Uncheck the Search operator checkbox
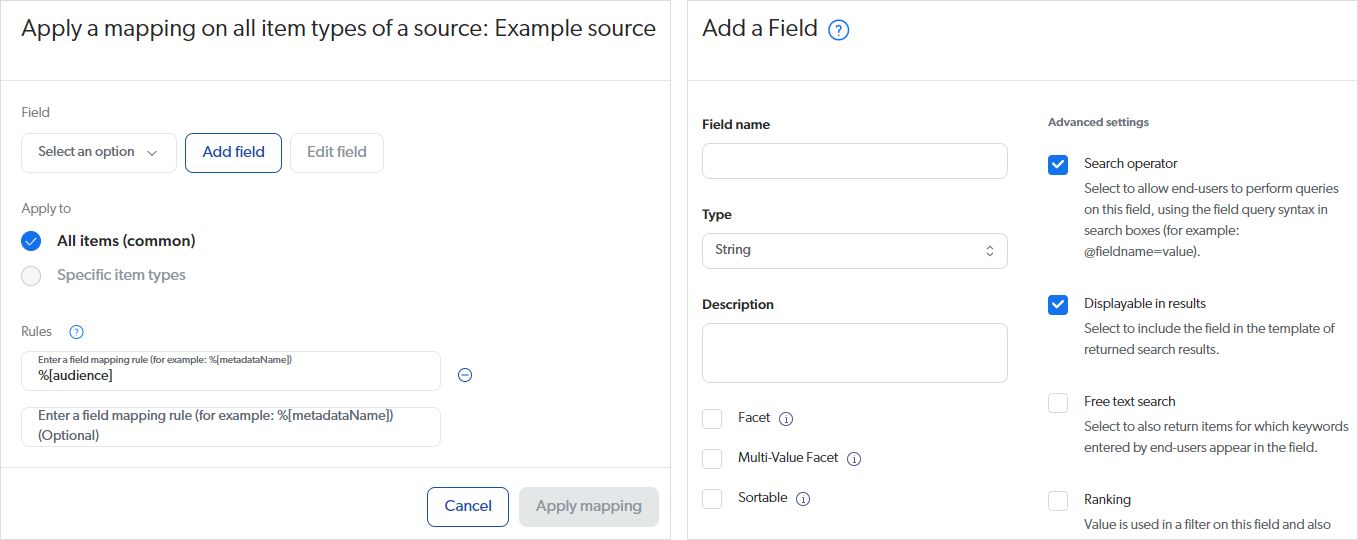1358x540 pixels. click(x=1058, y=165)
